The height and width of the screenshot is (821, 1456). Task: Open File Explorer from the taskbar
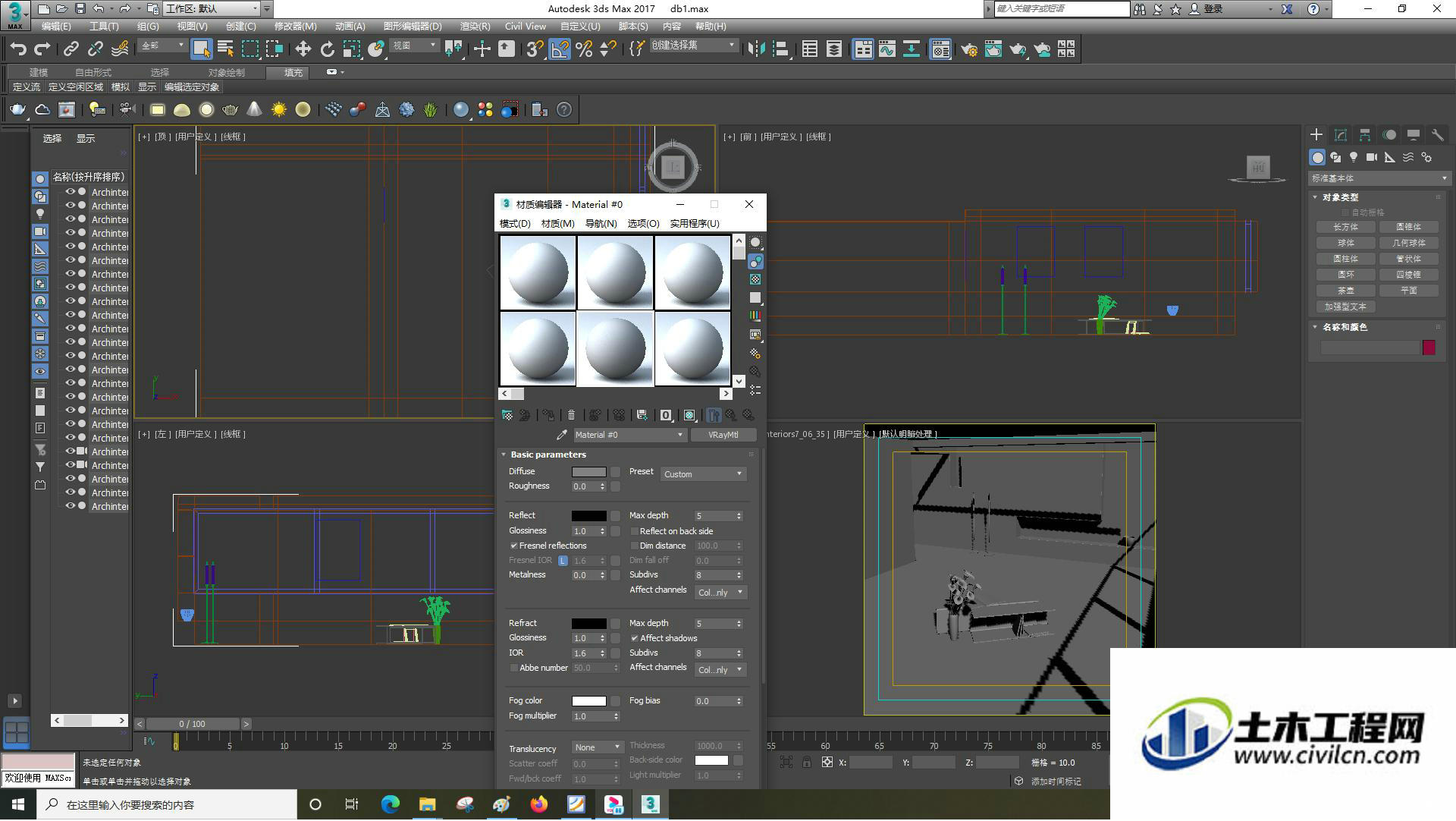[x=428, y=804]
